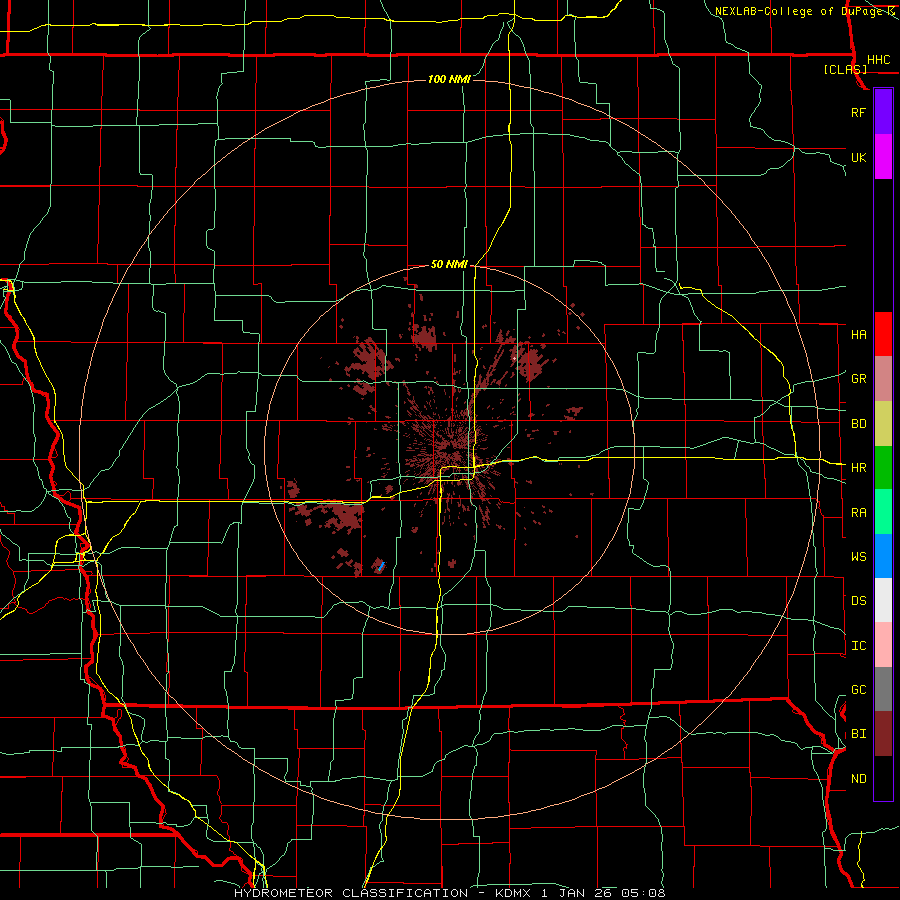Click the small blue WS echo pixel
900x900 pixels.
(381, 567)
